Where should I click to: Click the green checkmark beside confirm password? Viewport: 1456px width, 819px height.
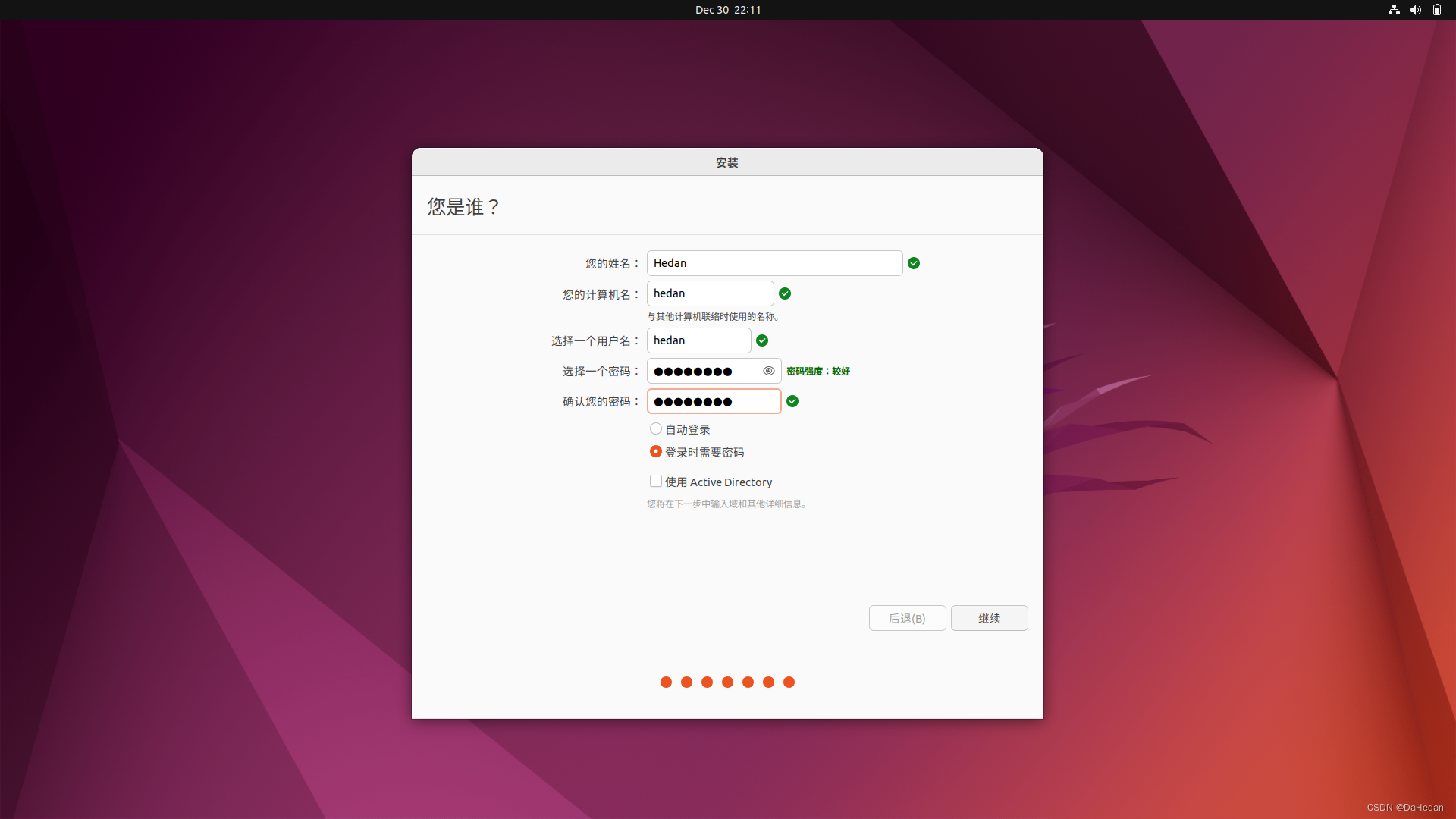click(792, 401)
